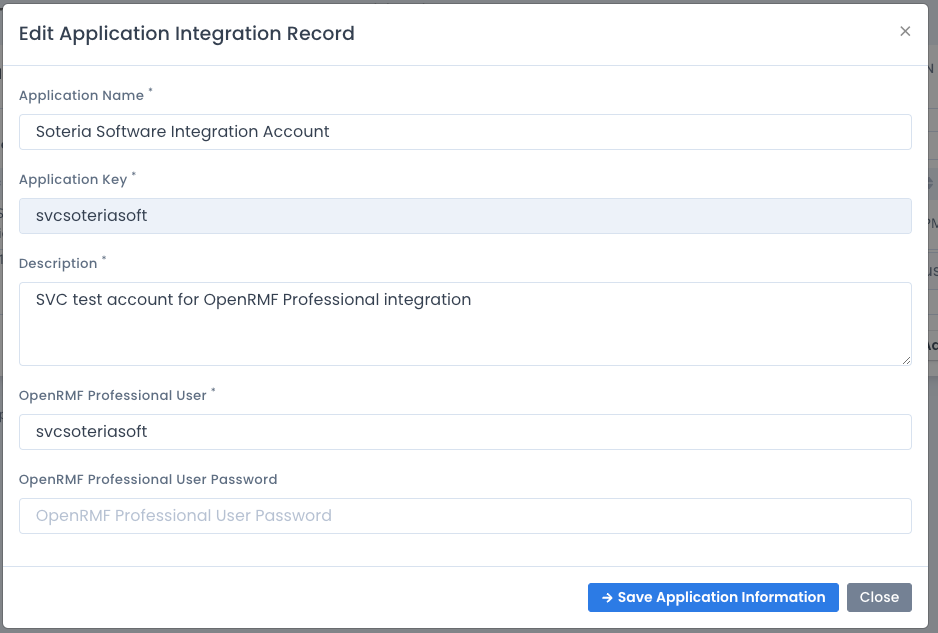Click the 'Application Key' label
This screenshot has width=938, height=633.
click(x=73, y=179)
